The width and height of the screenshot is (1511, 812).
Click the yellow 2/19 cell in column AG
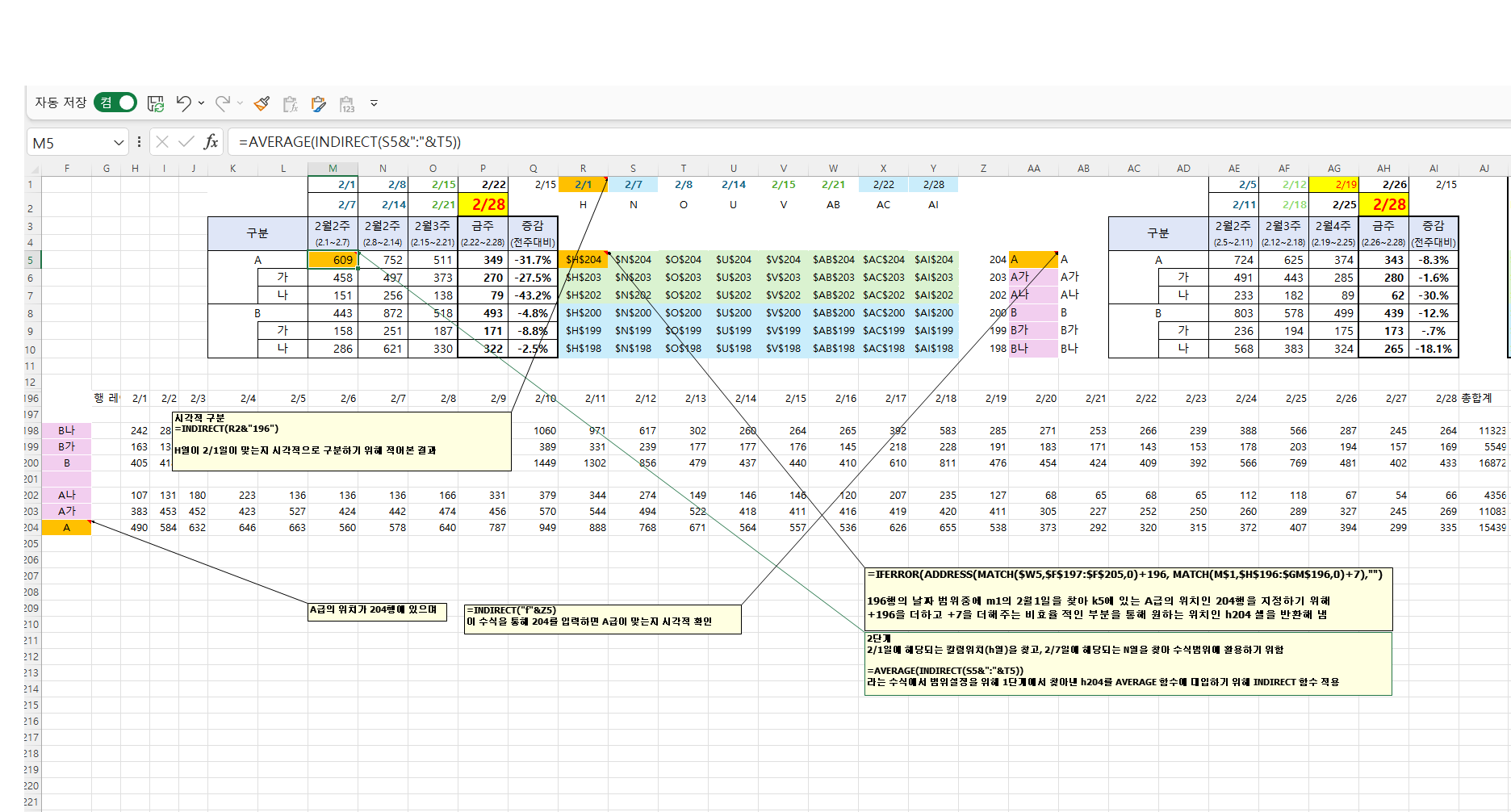click(x=1333, y=185)
